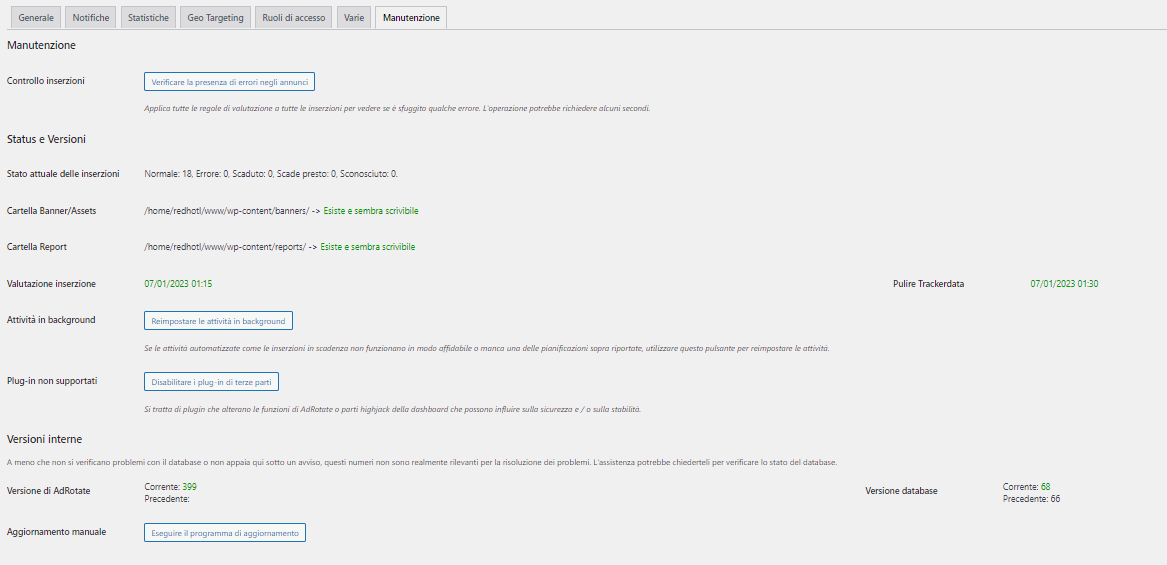1167x565 pixels.
Task: Select the Manutenzione tab
Action: pyautogui.click(x=410, y=18)
